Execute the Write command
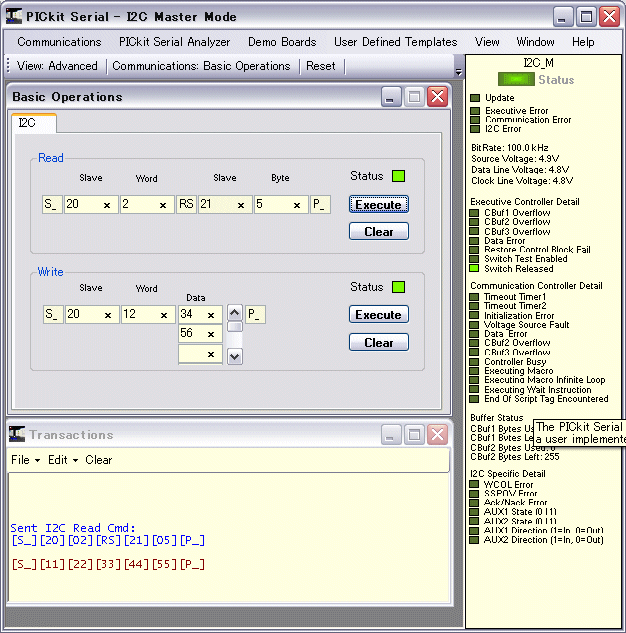This screenshot has width=626, height=633. click(x=379, y=314)
